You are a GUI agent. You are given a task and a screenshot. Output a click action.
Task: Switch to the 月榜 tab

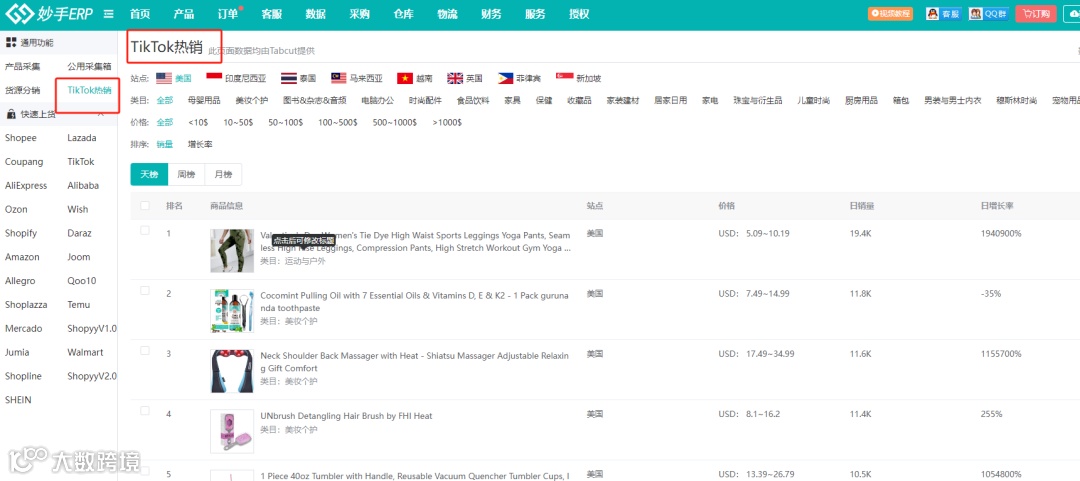point(223,174)
